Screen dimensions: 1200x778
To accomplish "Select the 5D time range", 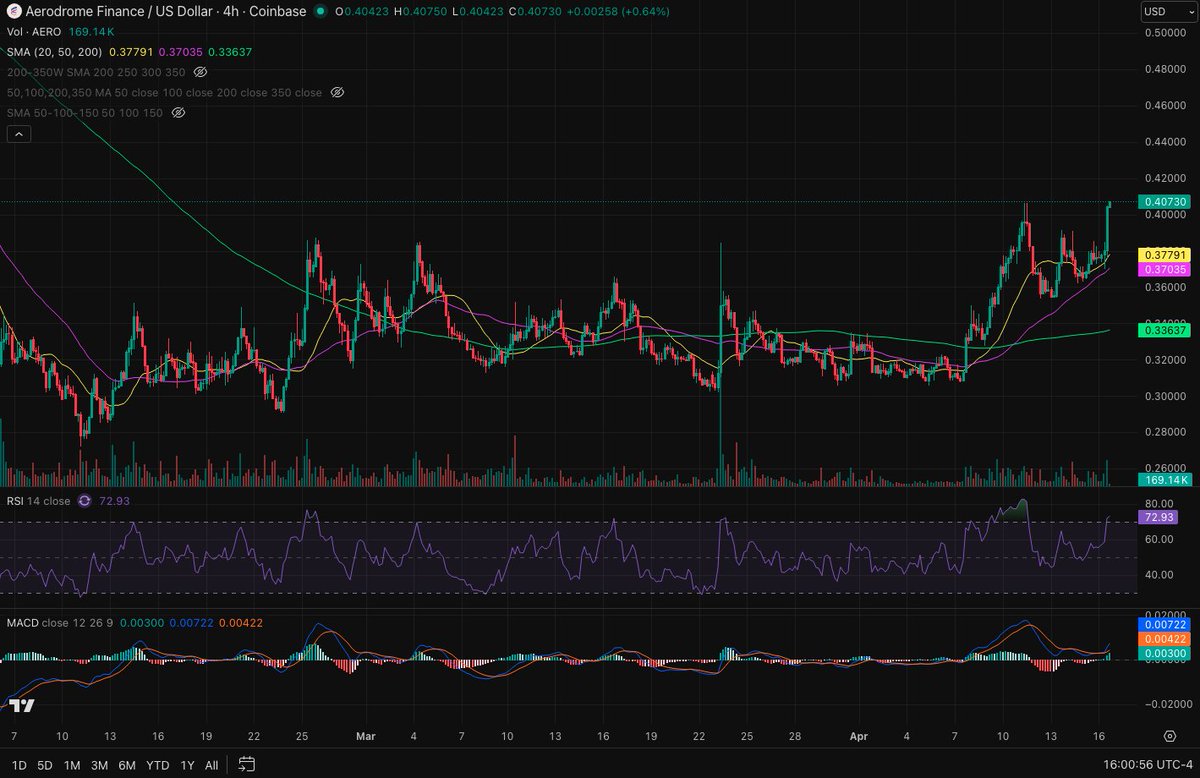I will click(45, 765).
